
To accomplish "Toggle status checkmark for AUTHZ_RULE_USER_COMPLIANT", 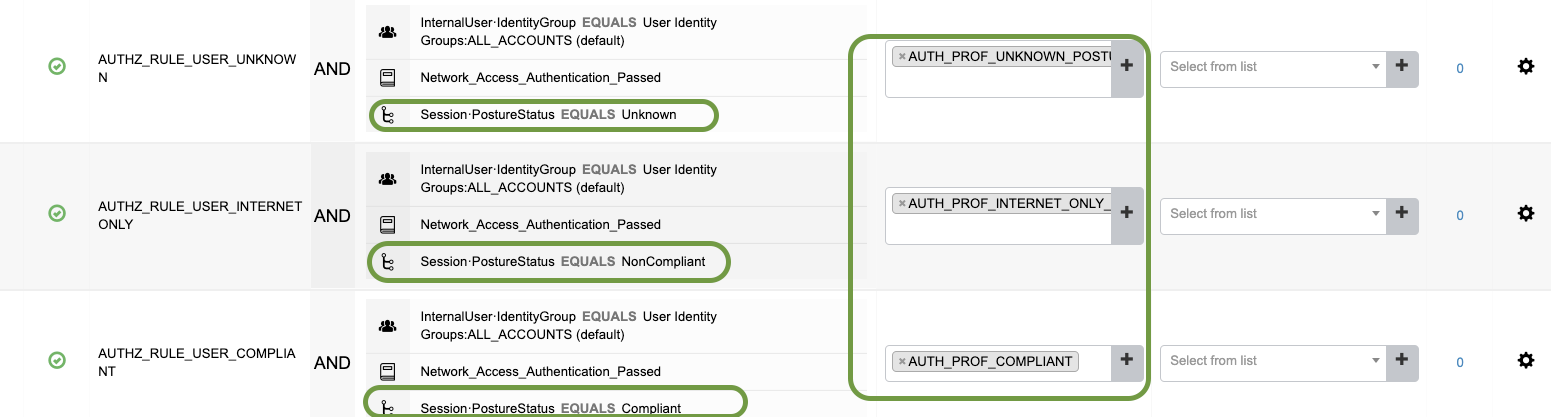I will coord(57,360).
